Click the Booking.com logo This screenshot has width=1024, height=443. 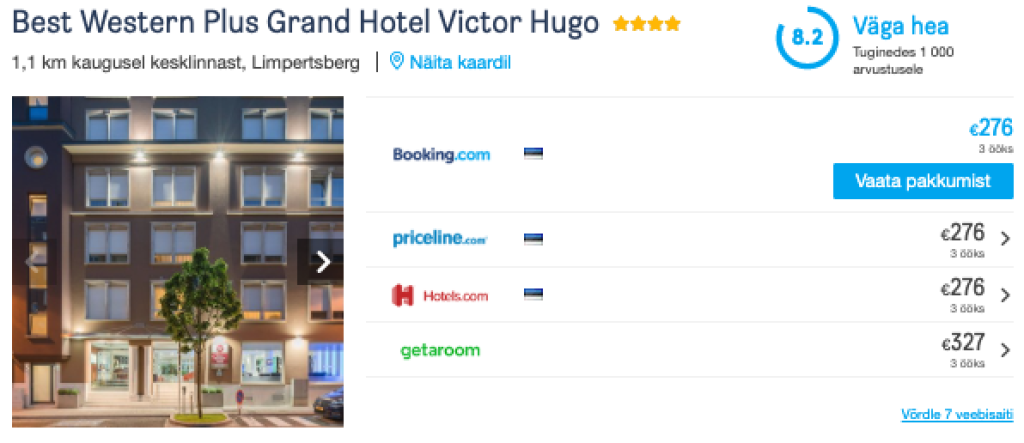click(441, 155)
